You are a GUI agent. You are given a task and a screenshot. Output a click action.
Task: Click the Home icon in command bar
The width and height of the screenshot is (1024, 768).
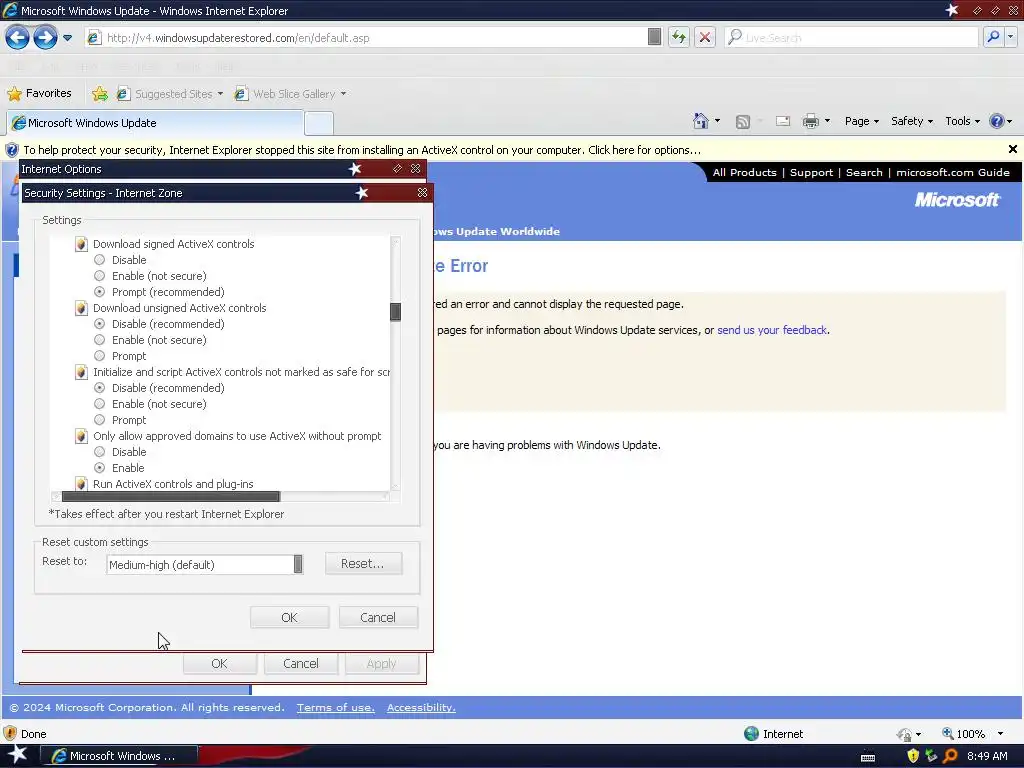tap(701, 121)
